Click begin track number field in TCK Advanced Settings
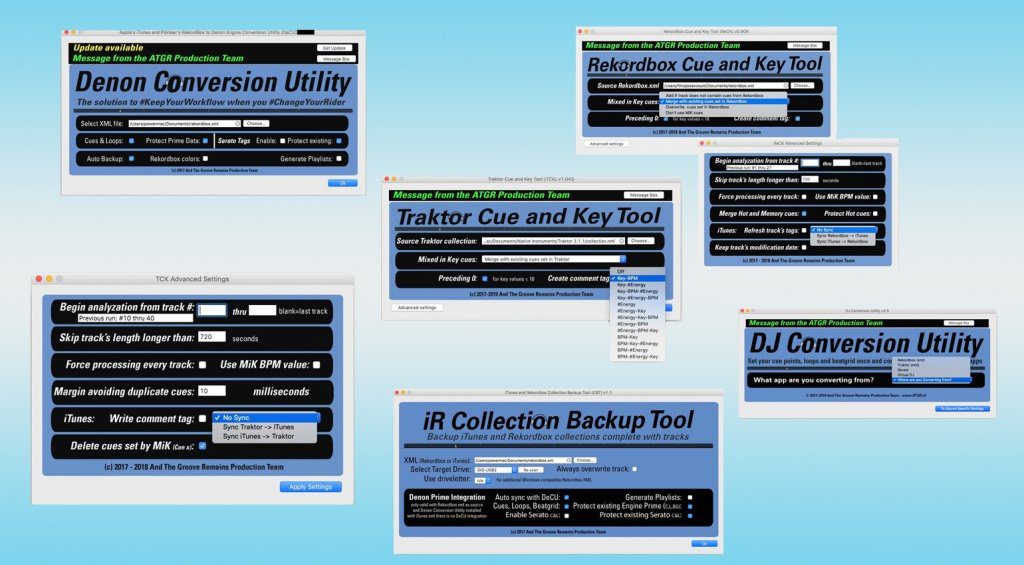This screenshot has width=1024, height=565. pos(212,310)
